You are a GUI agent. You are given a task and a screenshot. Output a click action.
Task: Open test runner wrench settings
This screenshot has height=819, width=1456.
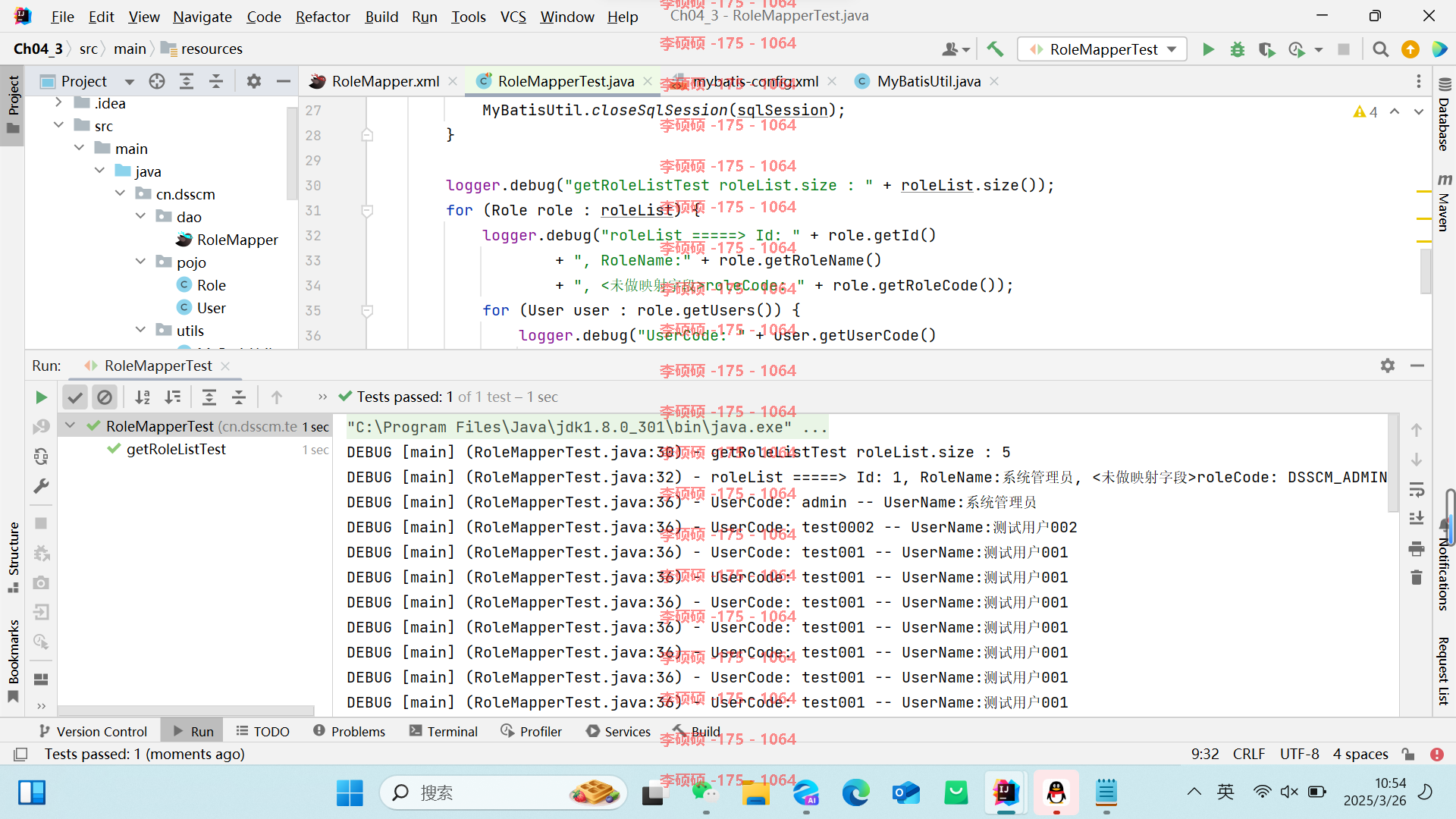coord(41,486)
